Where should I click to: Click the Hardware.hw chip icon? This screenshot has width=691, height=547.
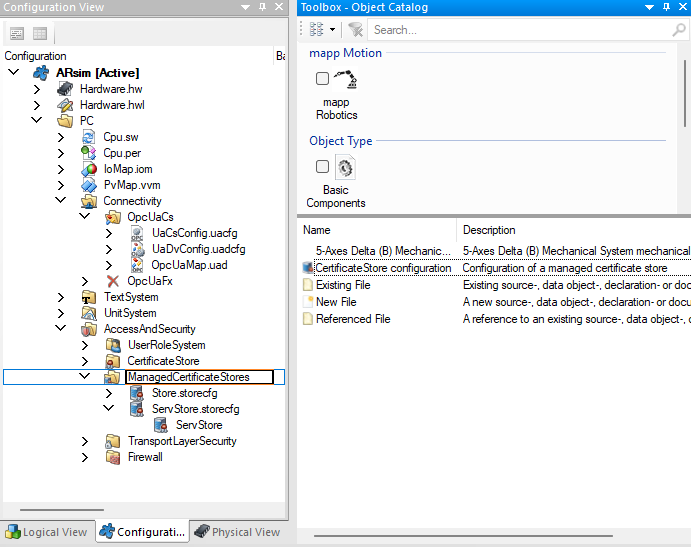click(65, 89)
